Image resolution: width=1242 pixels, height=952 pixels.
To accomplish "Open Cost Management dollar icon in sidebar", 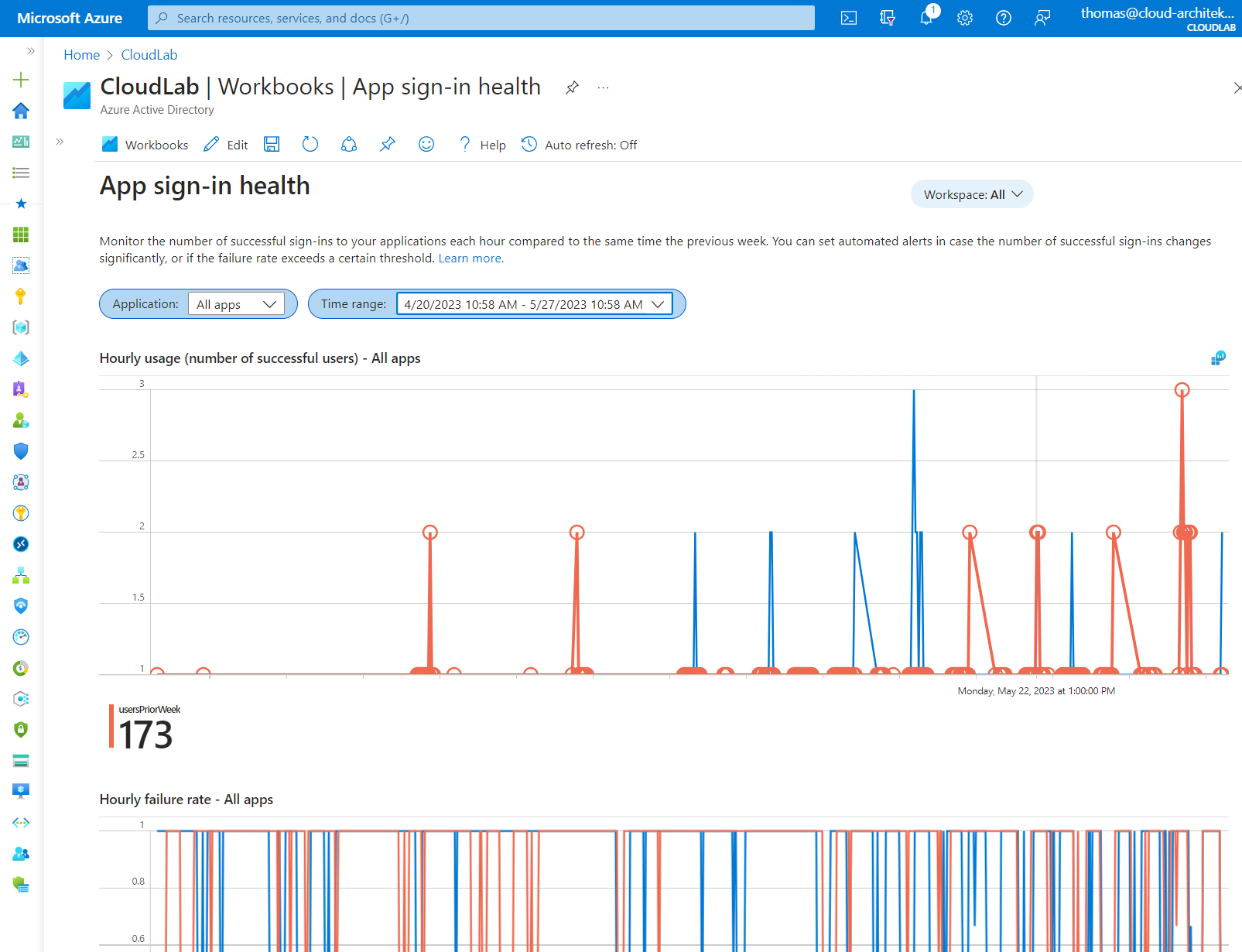I will [21, 668].
